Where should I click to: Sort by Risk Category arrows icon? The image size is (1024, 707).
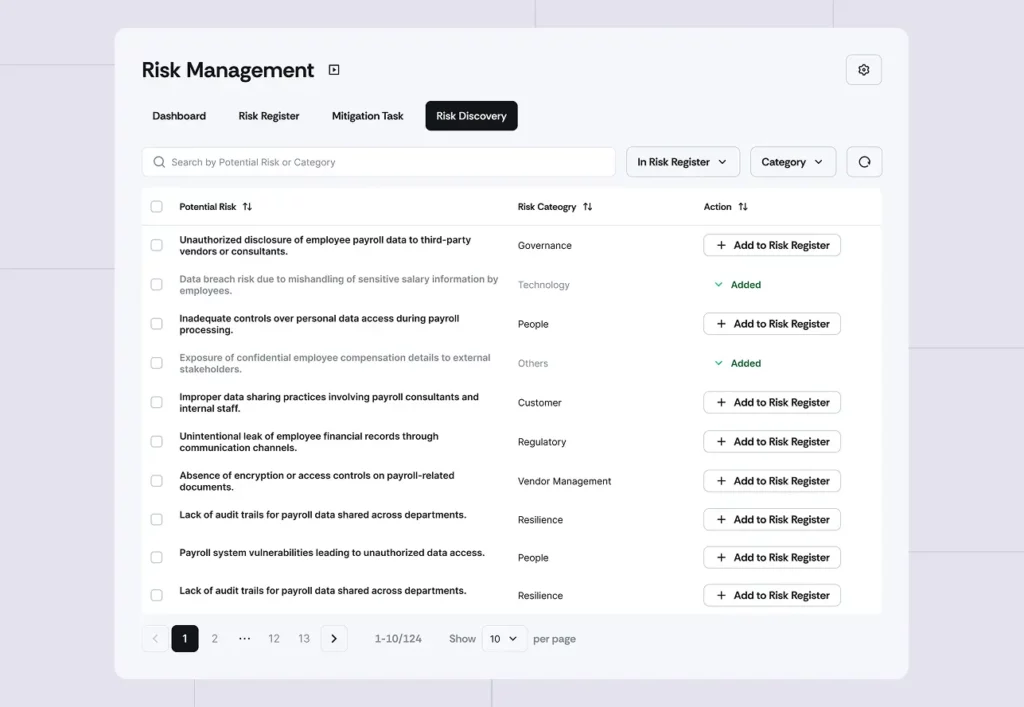click(588, 206)
